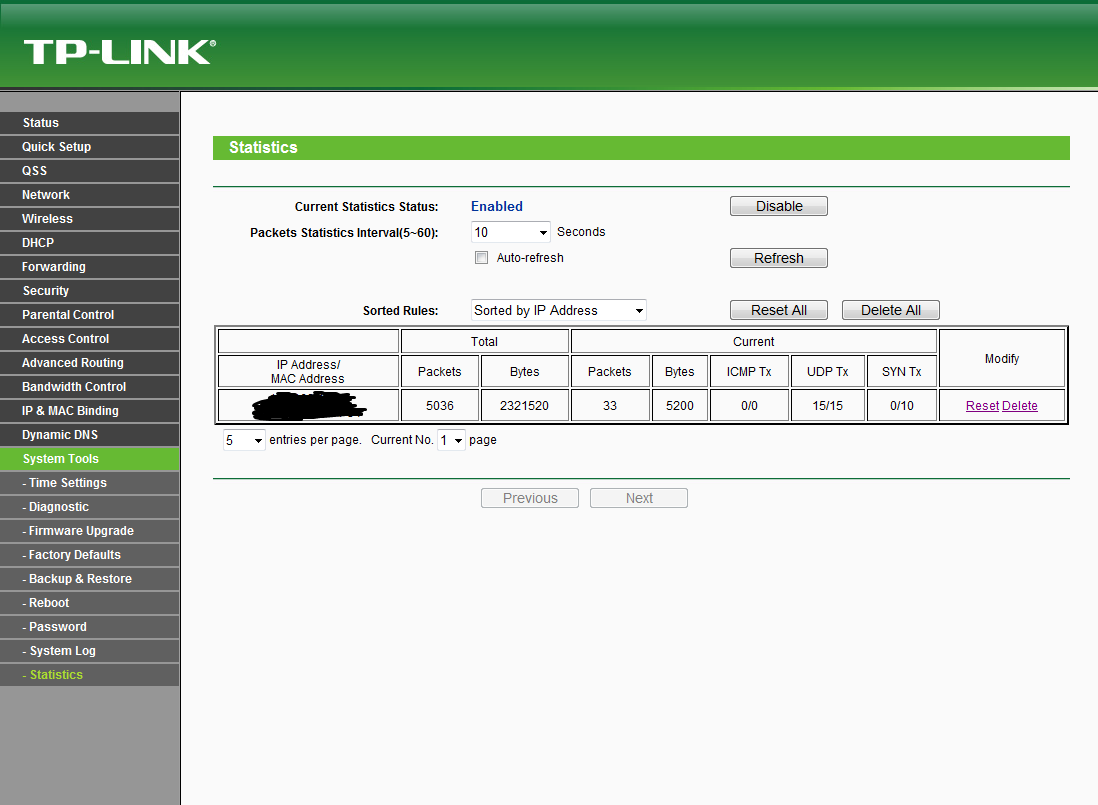Click the IP Address/MAC Address column header
Image resolution: width=1098 pixels, height=805 pixels.
(x=308, y=372)
